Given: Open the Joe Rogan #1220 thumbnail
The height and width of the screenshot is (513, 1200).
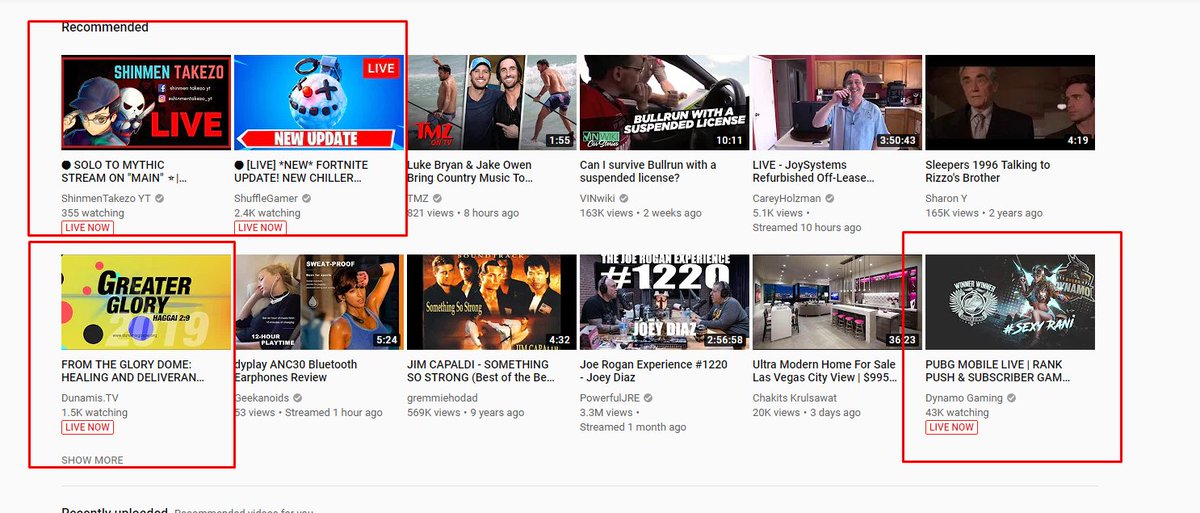Looking at the screenshot, I should (665, 302).
